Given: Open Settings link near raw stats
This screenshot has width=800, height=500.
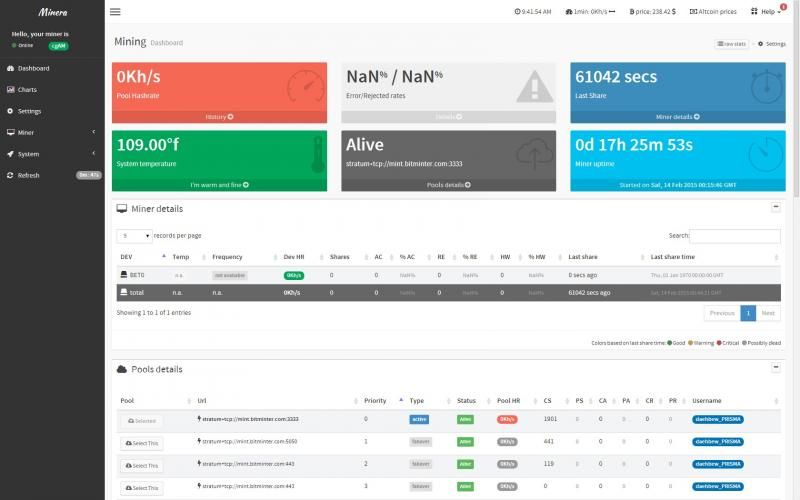Looking at the screenshot, I should coord(772,44).
